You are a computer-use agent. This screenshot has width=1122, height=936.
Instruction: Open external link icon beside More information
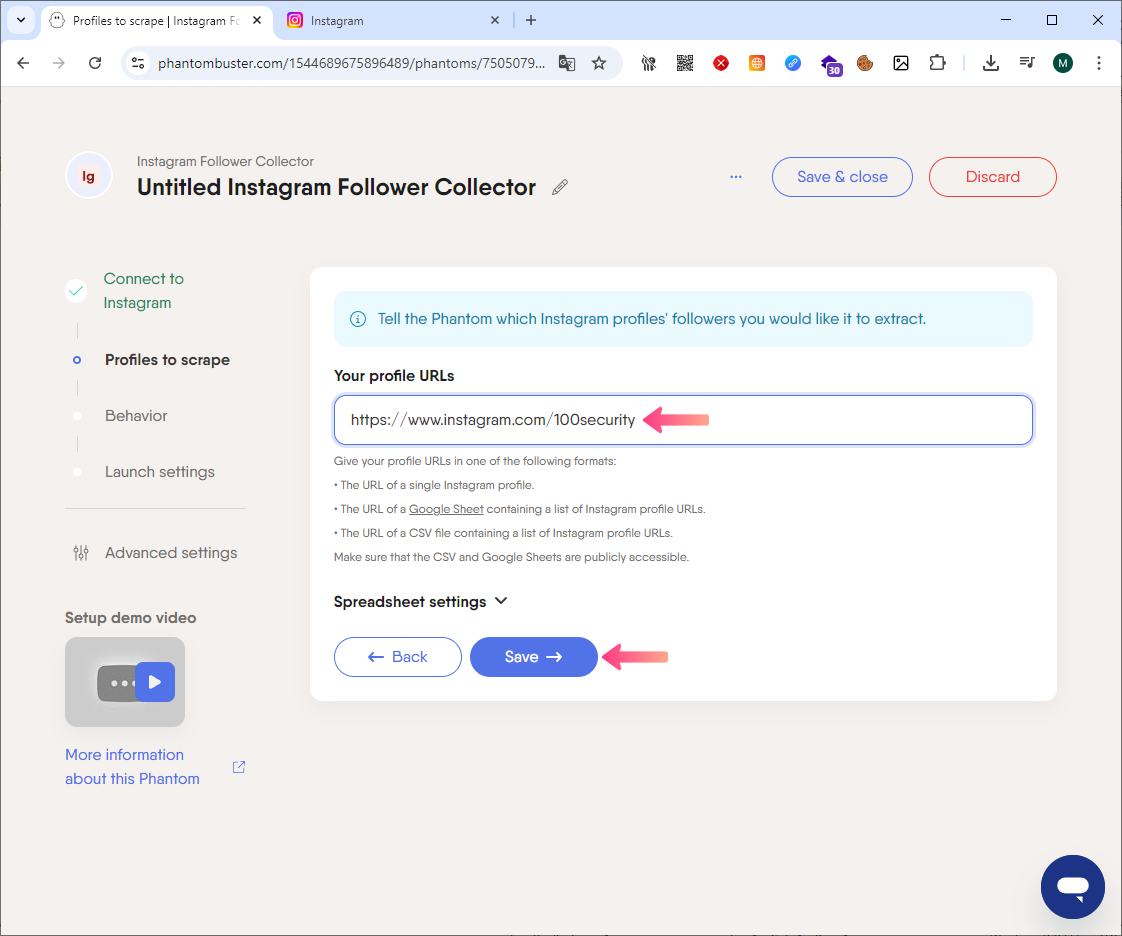[x=239, y=767]
